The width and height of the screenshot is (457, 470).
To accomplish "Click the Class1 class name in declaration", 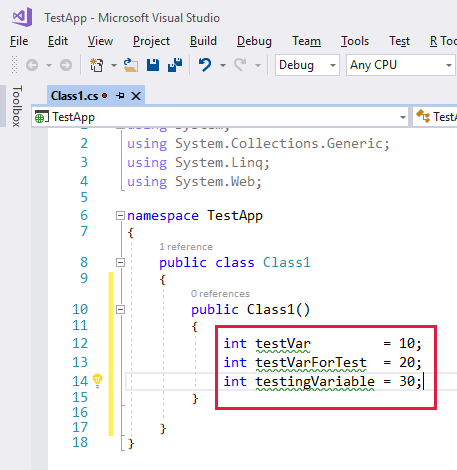I will tap(287, 262).
